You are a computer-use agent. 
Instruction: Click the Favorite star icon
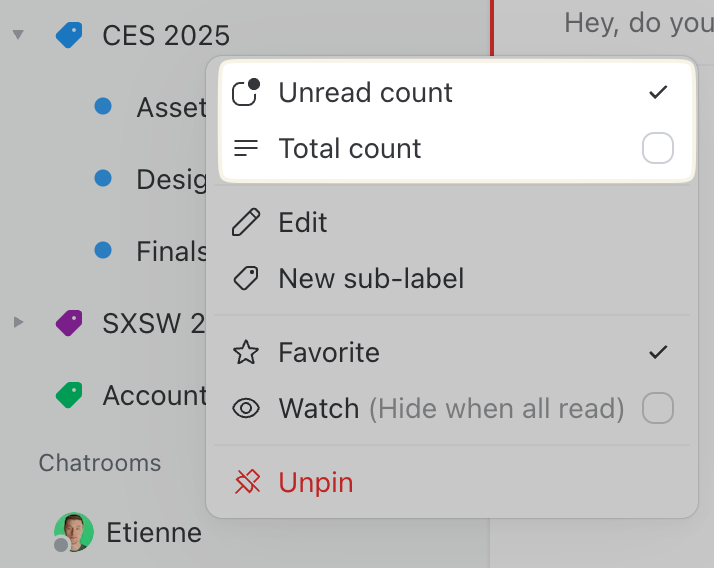coord(246,352)
